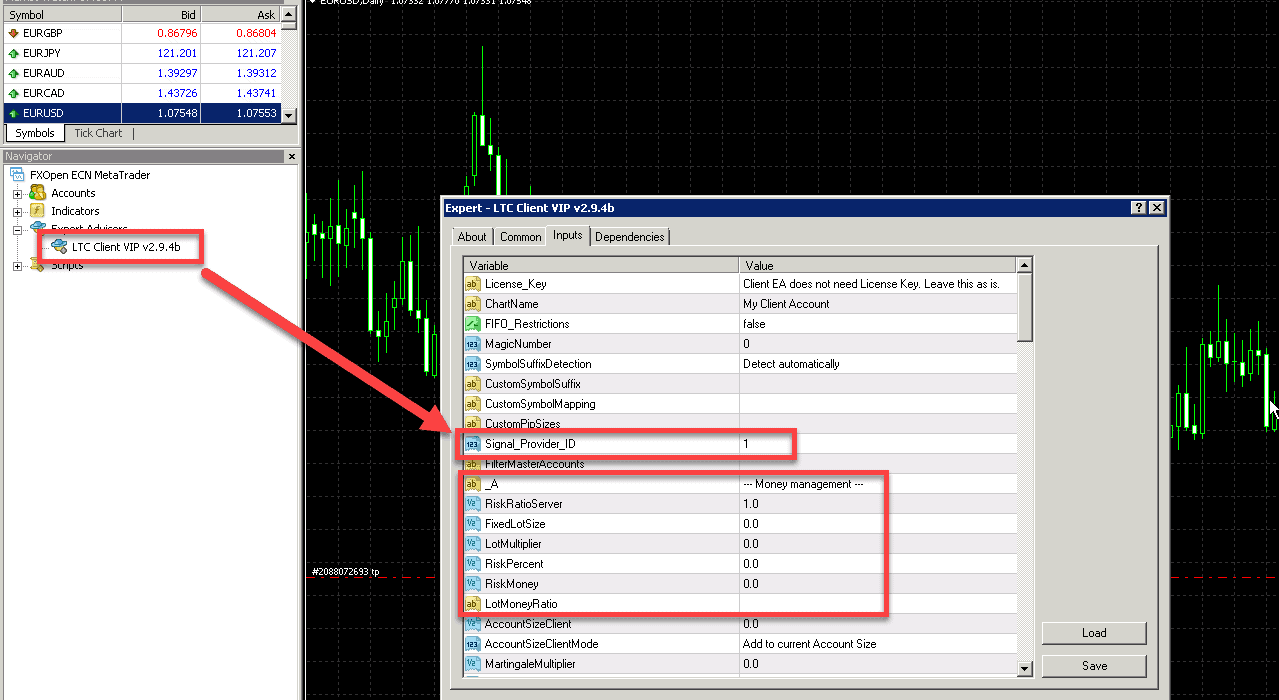1279x700 pixels.
Task: Click the CustomSymbolMapping variable icon
Action: [x=473, y=404]
